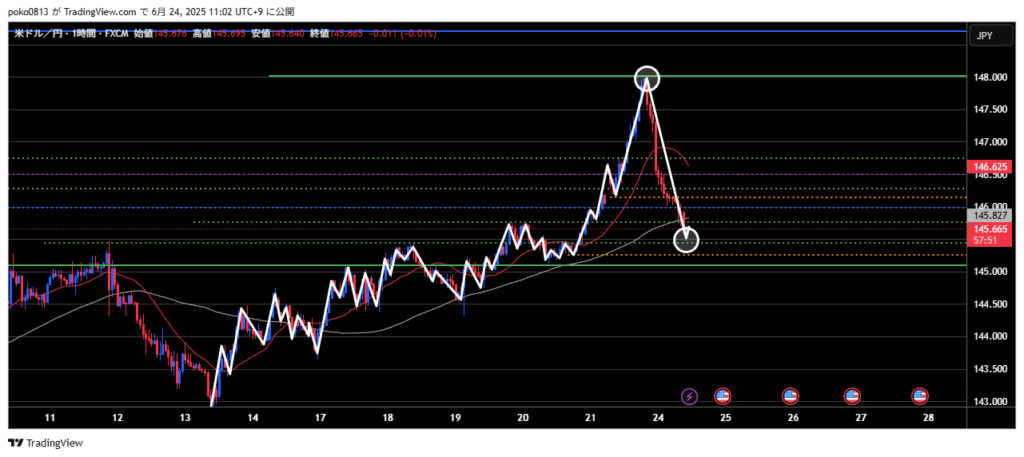Click date 24 on the time axis
Image resolution: width=1024 pixels, height=457 pixels.
[x=656, y=416]
